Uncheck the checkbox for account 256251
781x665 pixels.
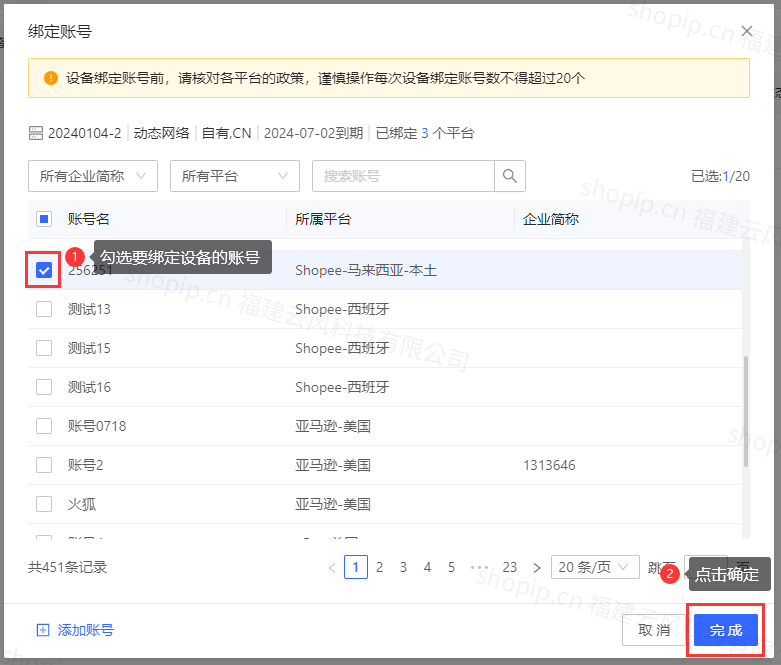coord(44,270)
